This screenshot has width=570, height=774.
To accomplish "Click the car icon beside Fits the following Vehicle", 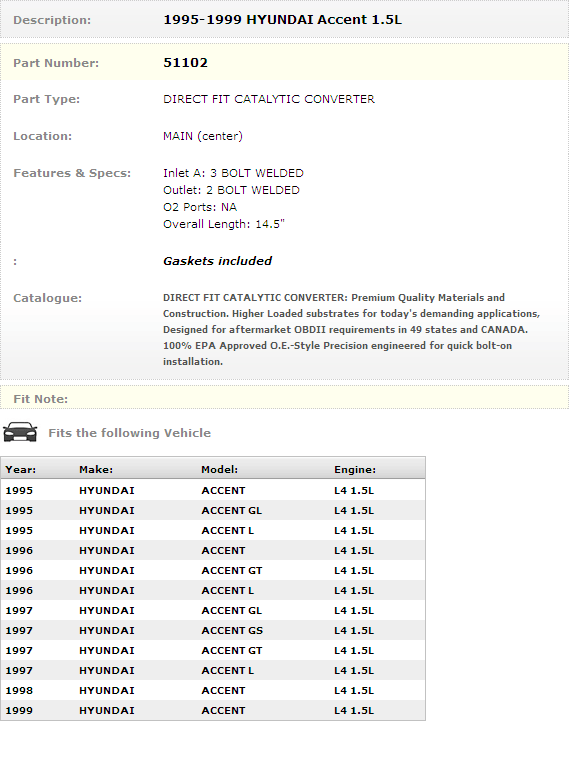I will coord(20,432).
